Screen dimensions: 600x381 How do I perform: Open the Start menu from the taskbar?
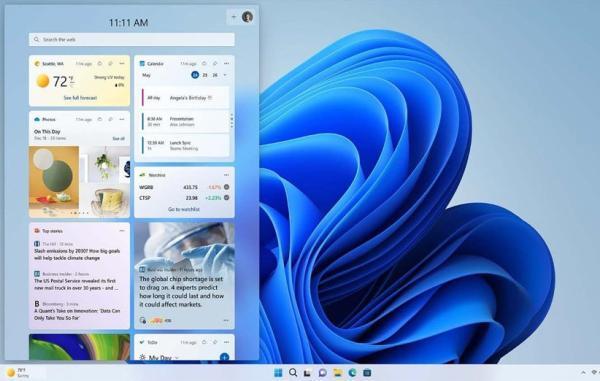278,373
